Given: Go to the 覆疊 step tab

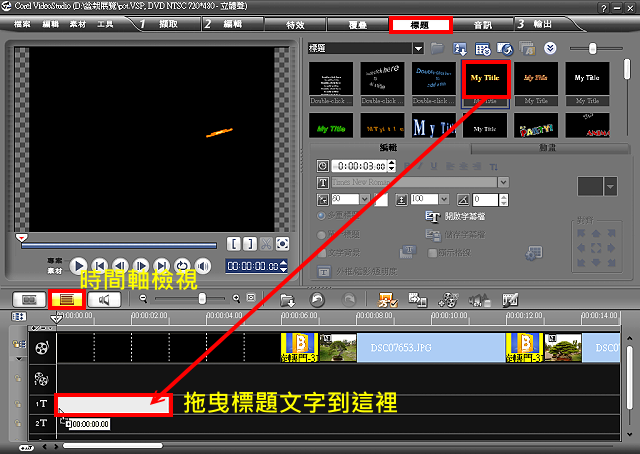Looking at the screenshot, I should [x=358, y=25].
